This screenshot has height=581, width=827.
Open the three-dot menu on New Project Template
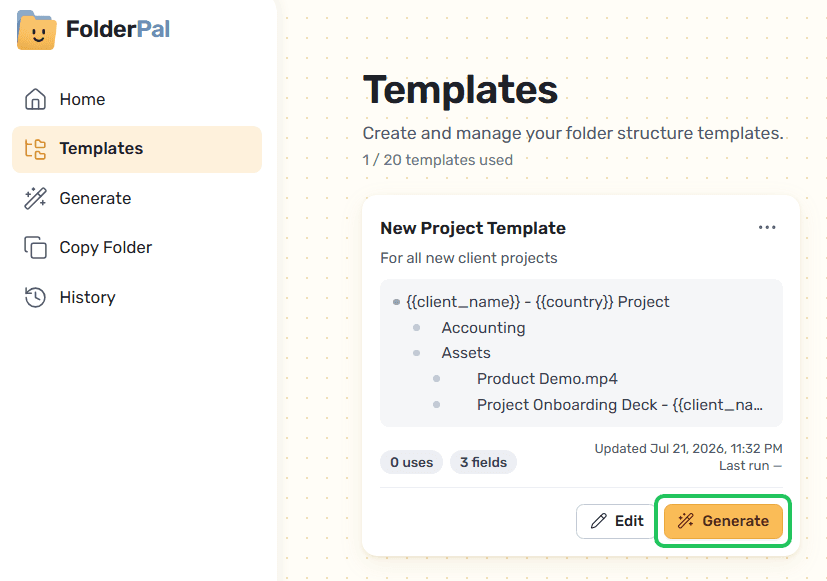pos(767,227)
